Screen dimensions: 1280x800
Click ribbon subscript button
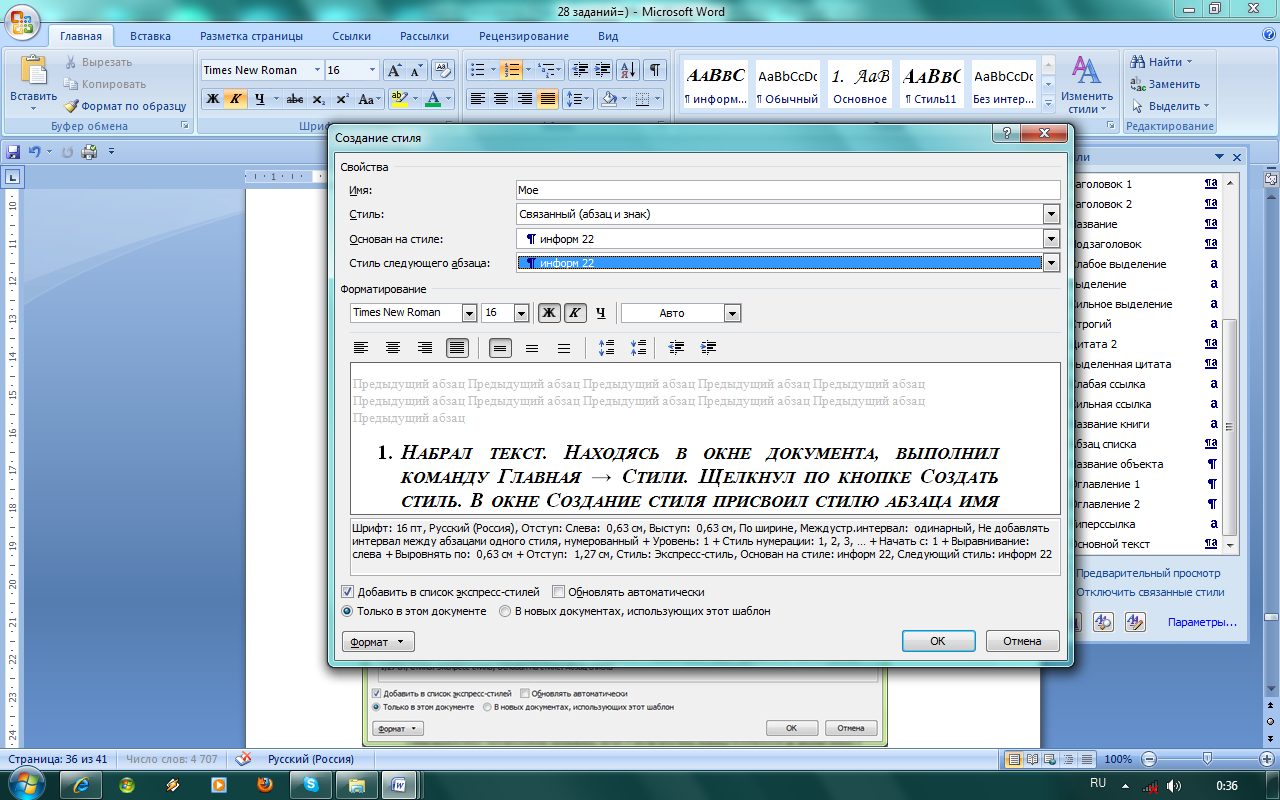click(318, 99)
